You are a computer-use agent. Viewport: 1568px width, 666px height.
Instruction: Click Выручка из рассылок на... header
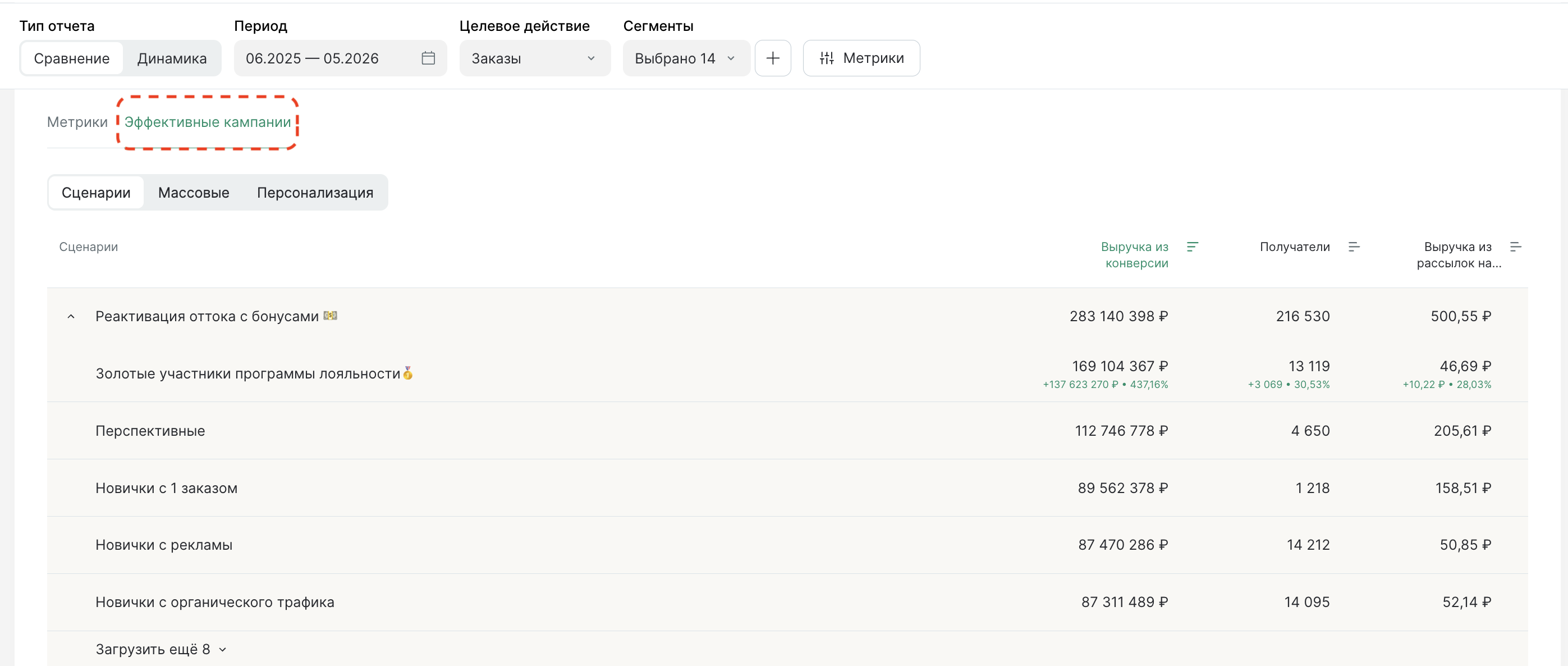tap(1459, 255)
